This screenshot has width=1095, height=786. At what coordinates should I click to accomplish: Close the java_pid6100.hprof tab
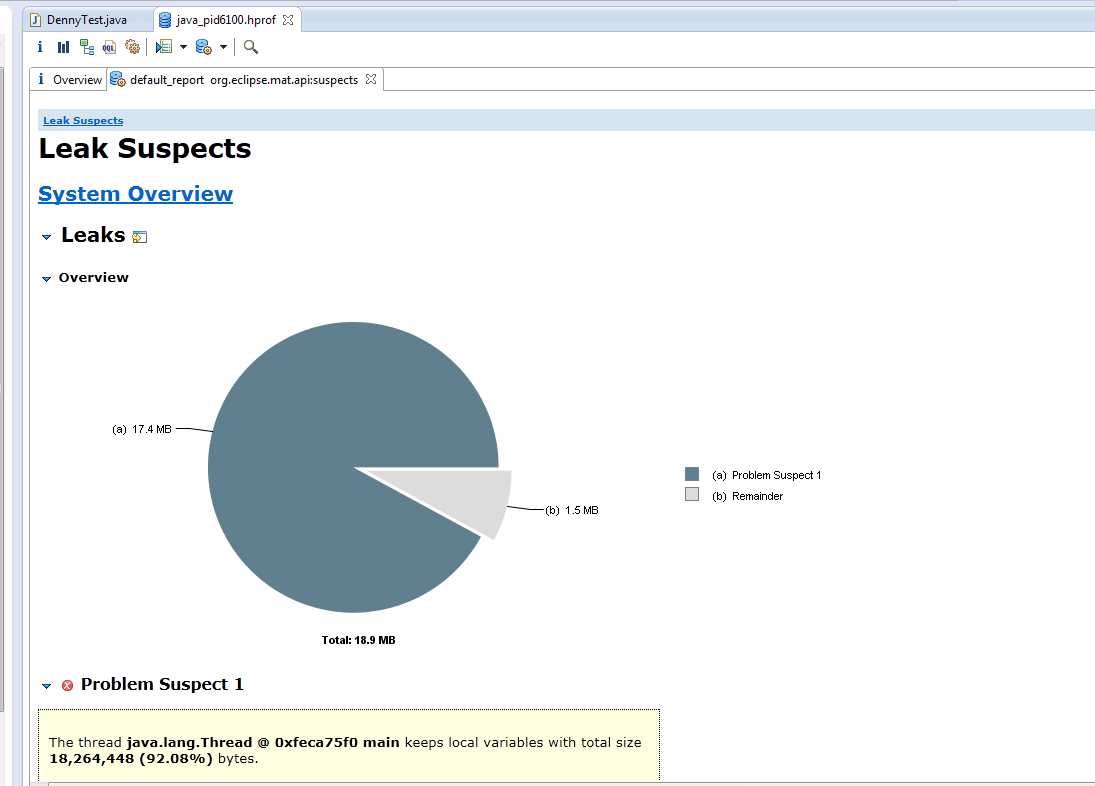click(288, 20)
